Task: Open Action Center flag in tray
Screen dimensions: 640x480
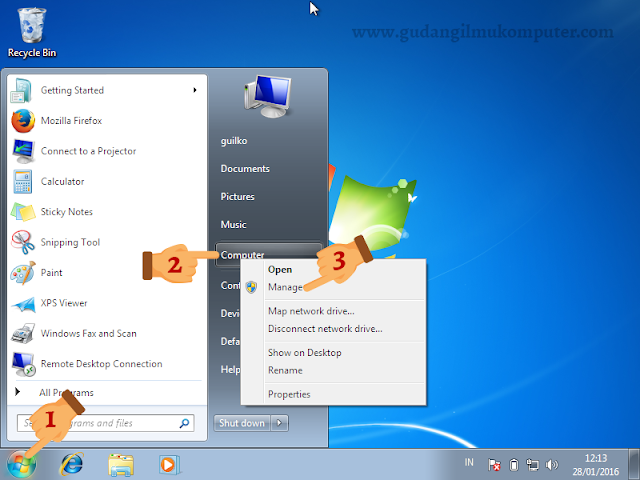Action: (x=494, y=464)
